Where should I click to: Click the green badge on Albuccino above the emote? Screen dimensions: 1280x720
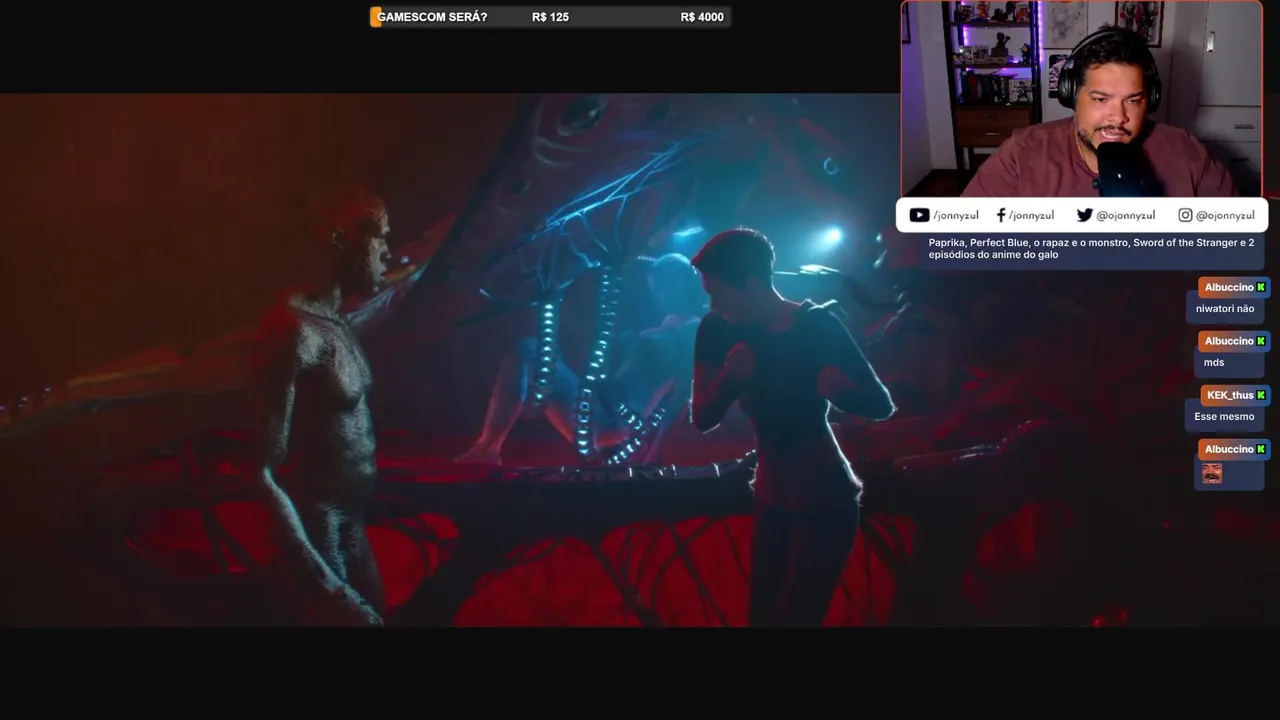(x=1261, y=449)
